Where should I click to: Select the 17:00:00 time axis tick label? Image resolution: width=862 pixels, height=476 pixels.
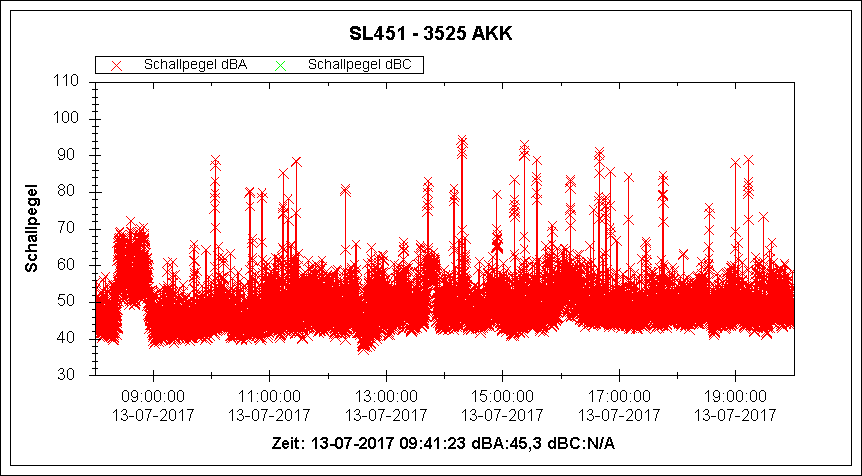(x=618, y=396)
